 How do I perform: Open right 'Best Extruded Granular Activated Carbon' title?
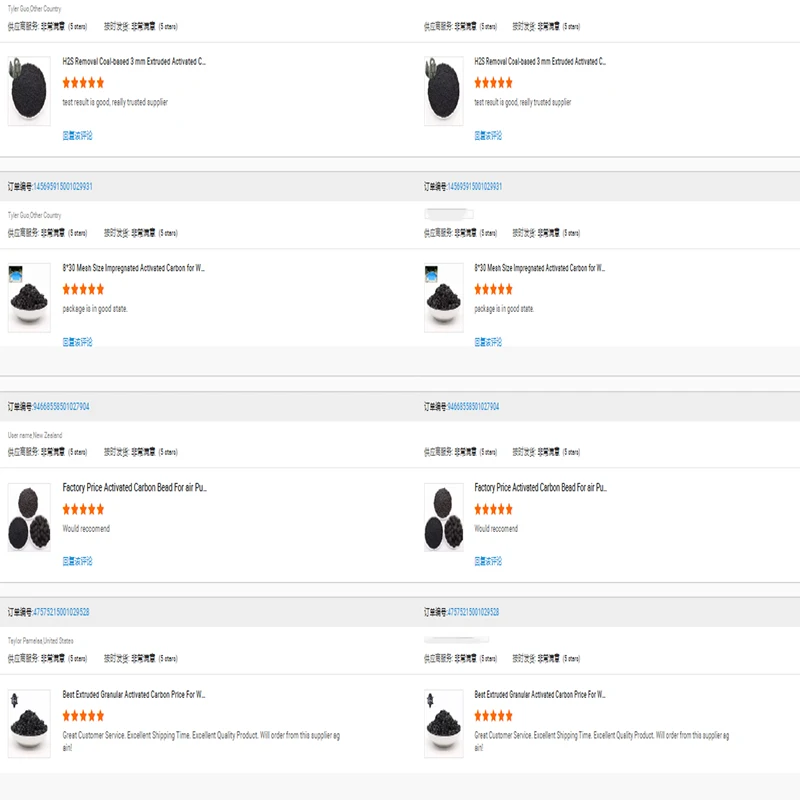[540, 694]
